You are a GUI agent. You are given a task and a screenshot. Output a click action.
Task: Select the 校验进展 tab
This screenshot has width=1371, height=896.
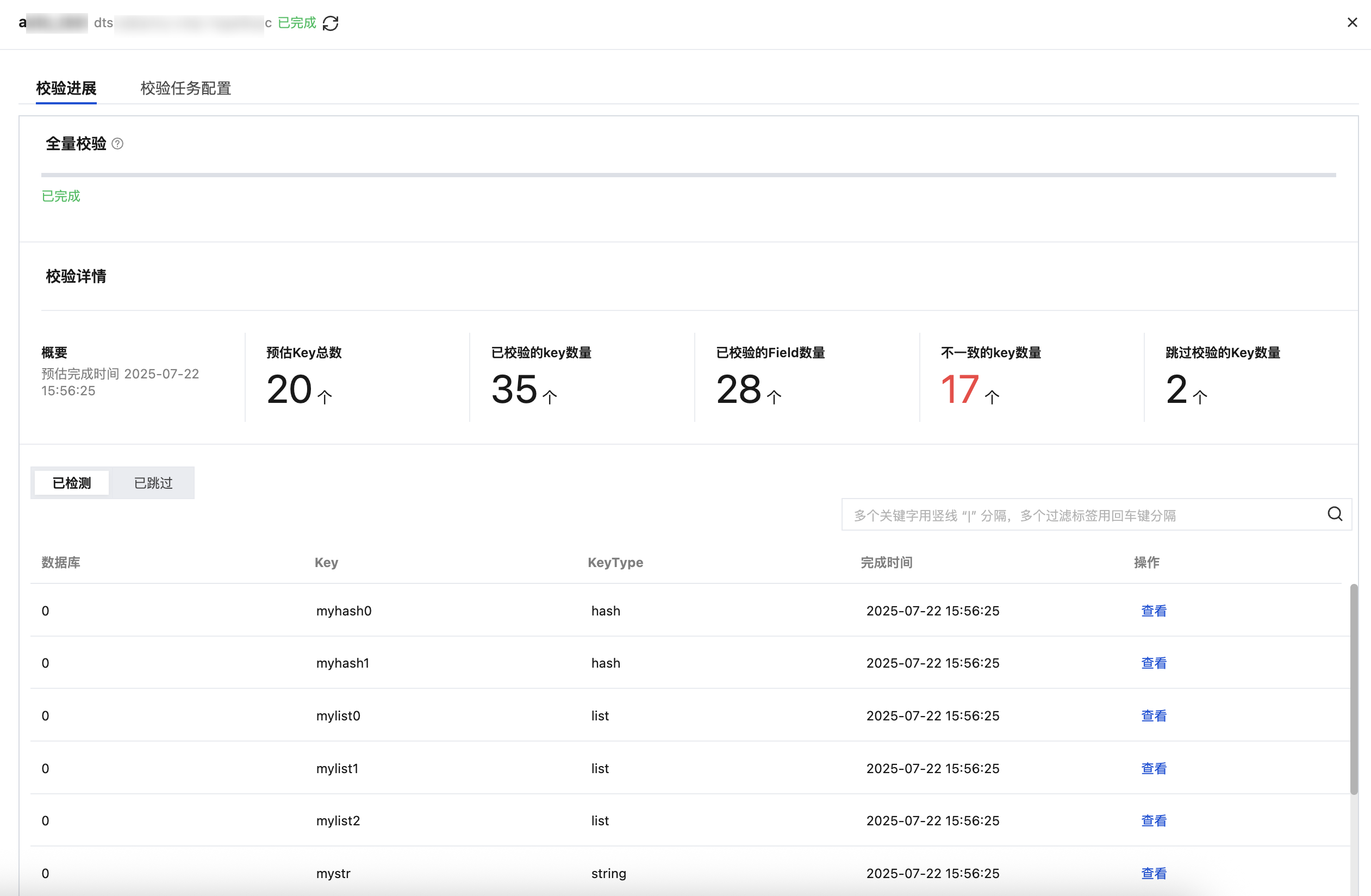tap(66, 88)
